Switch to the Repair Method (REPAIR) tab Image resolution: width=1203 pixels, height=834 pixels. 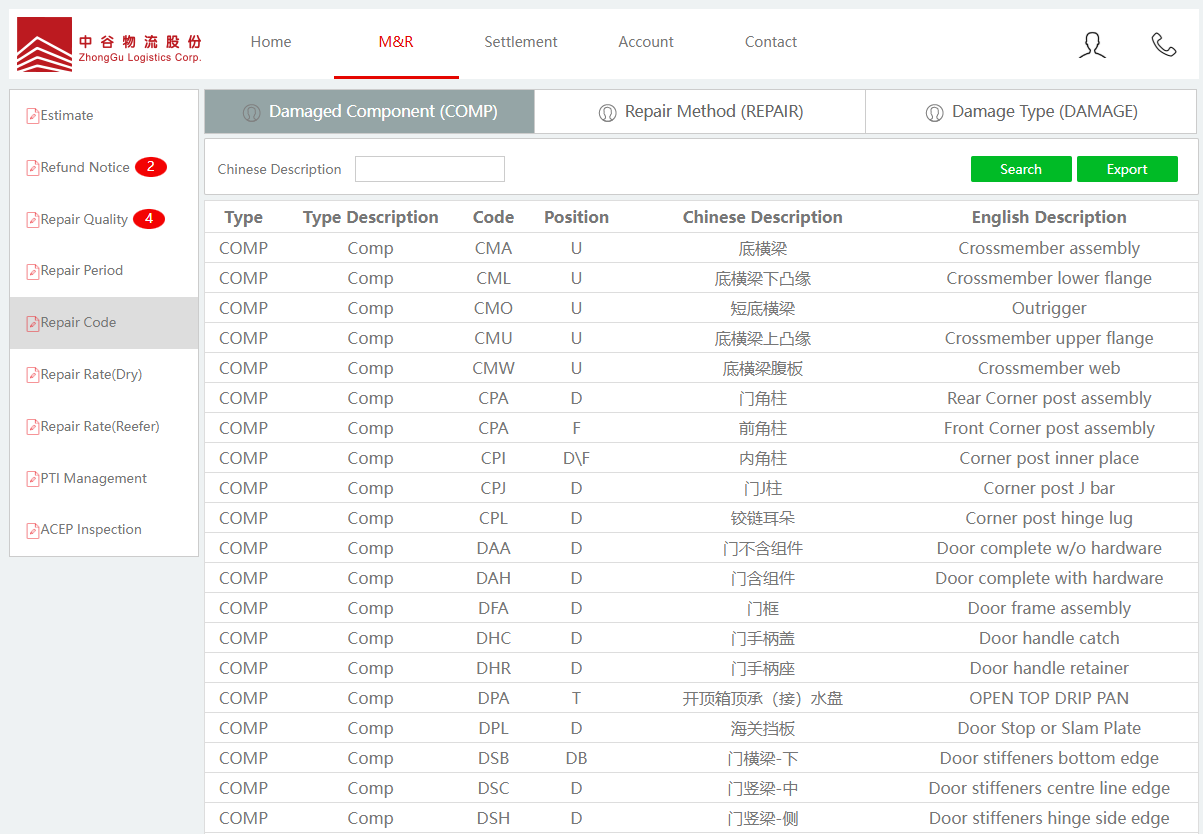coord(700,112)
